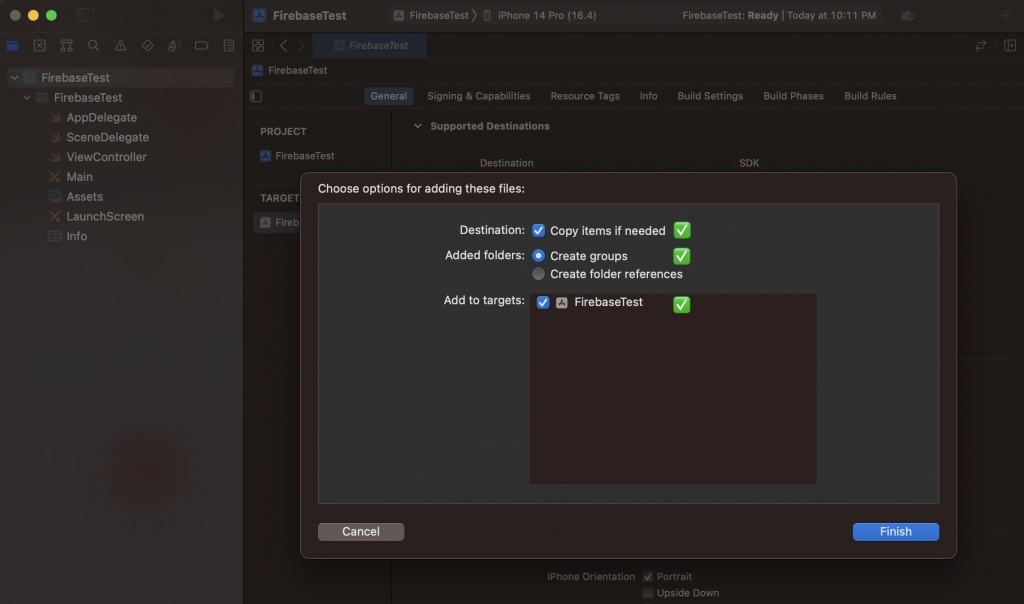Add editor on right icon
The height and width of the screenshot is (604, 1024).
[1010, 46]
